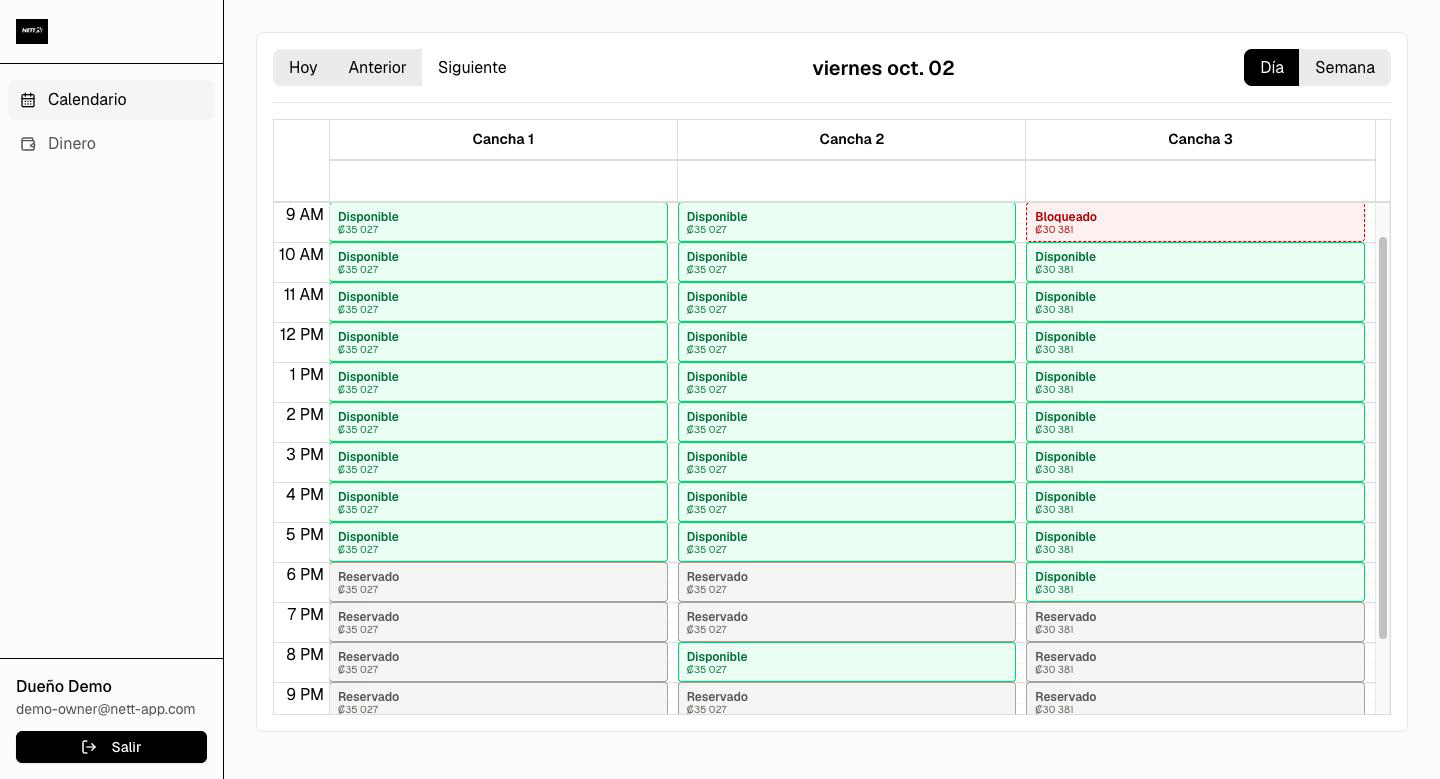Click the Dueño Demo user name
Screen dimensions: 1440x779
tap(64, 687)
